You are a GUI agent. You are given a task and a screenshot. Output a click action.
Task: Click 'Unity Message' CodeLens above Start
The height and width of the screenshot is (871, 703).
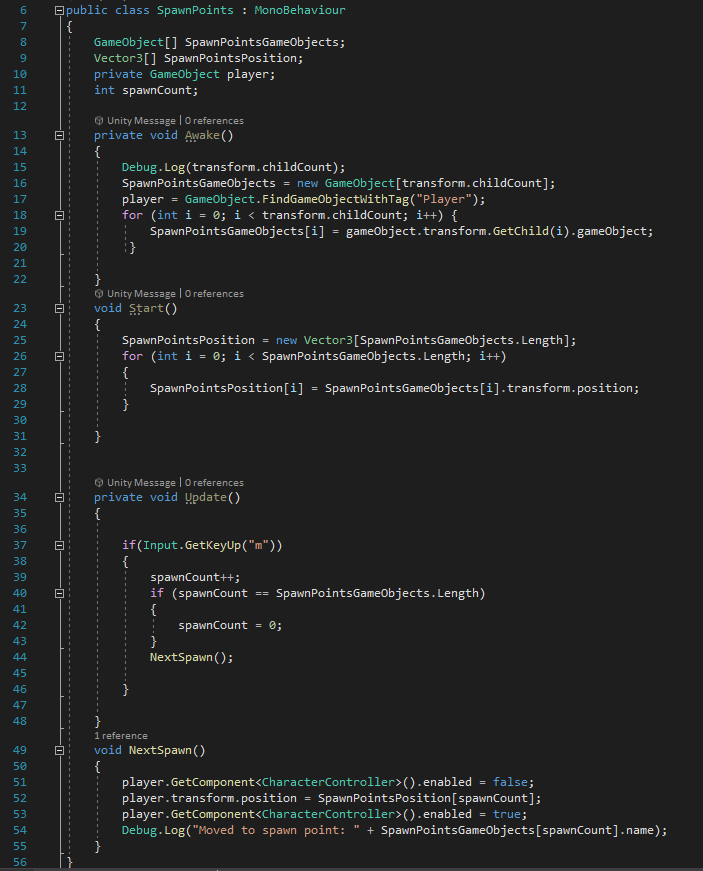pyautogui.click(x=141, y=293)
